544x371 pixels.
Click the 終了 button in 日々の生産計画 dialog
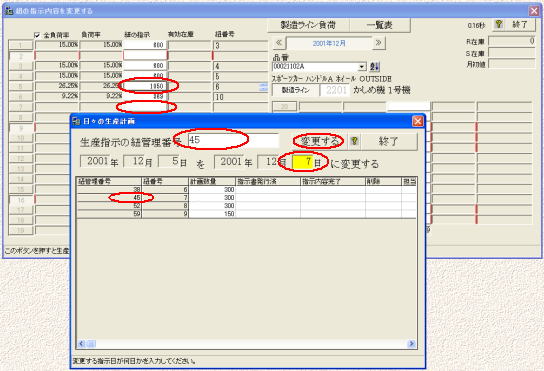click(x=389, y=141)
